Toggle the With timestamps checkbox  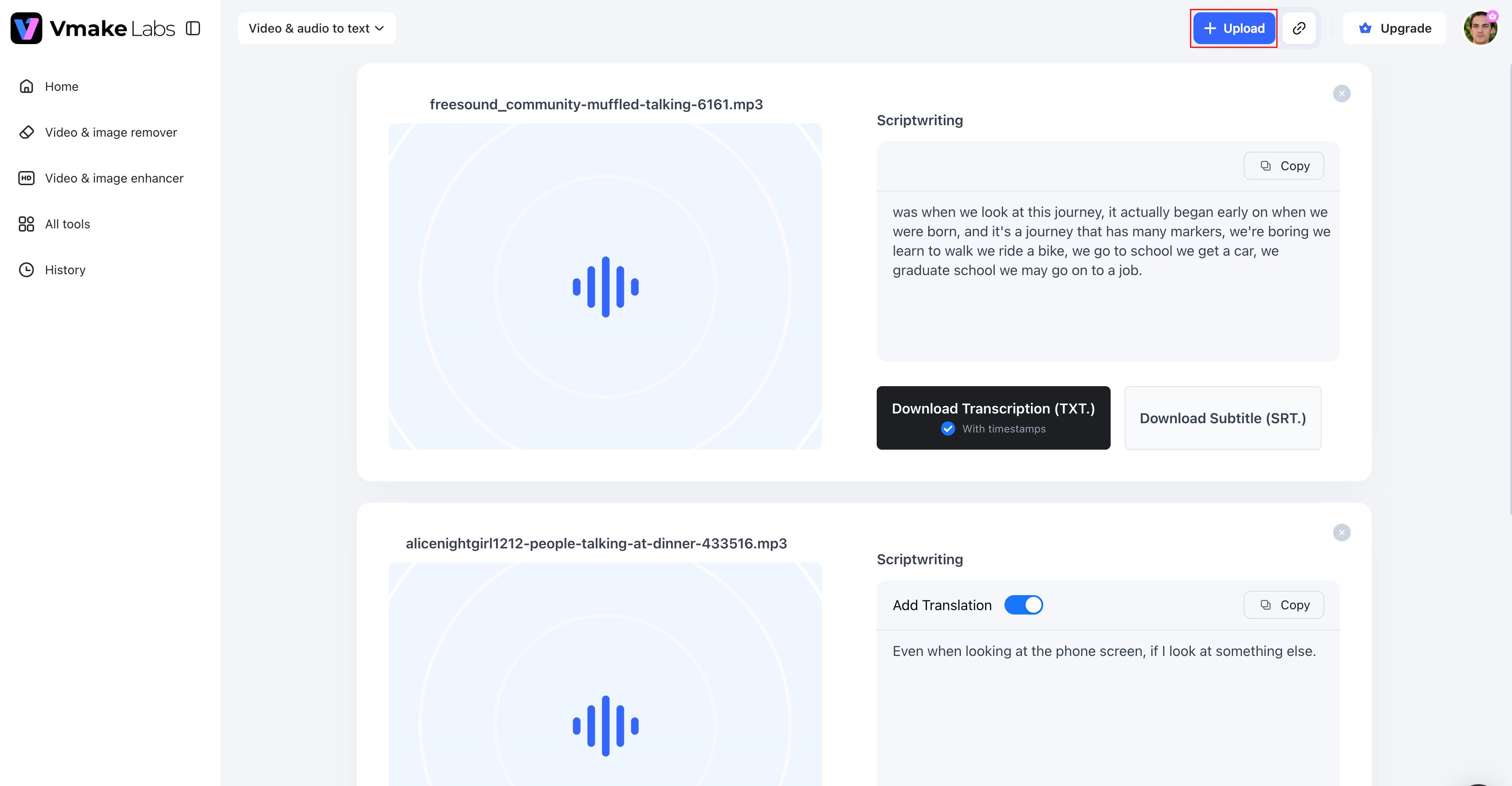click(948, 429)
